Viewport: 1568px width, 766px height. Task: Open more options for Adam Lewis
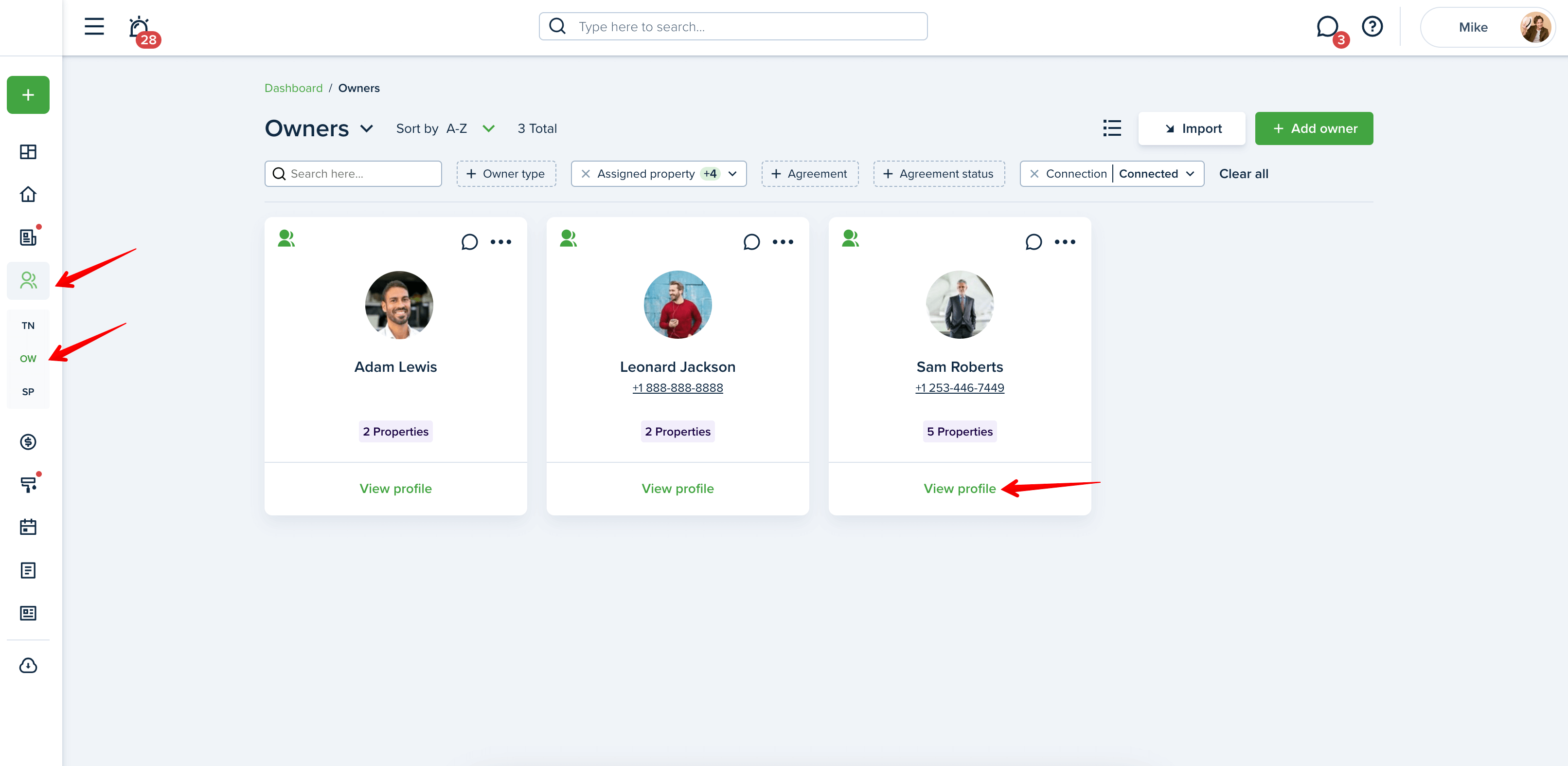point(501,242)
